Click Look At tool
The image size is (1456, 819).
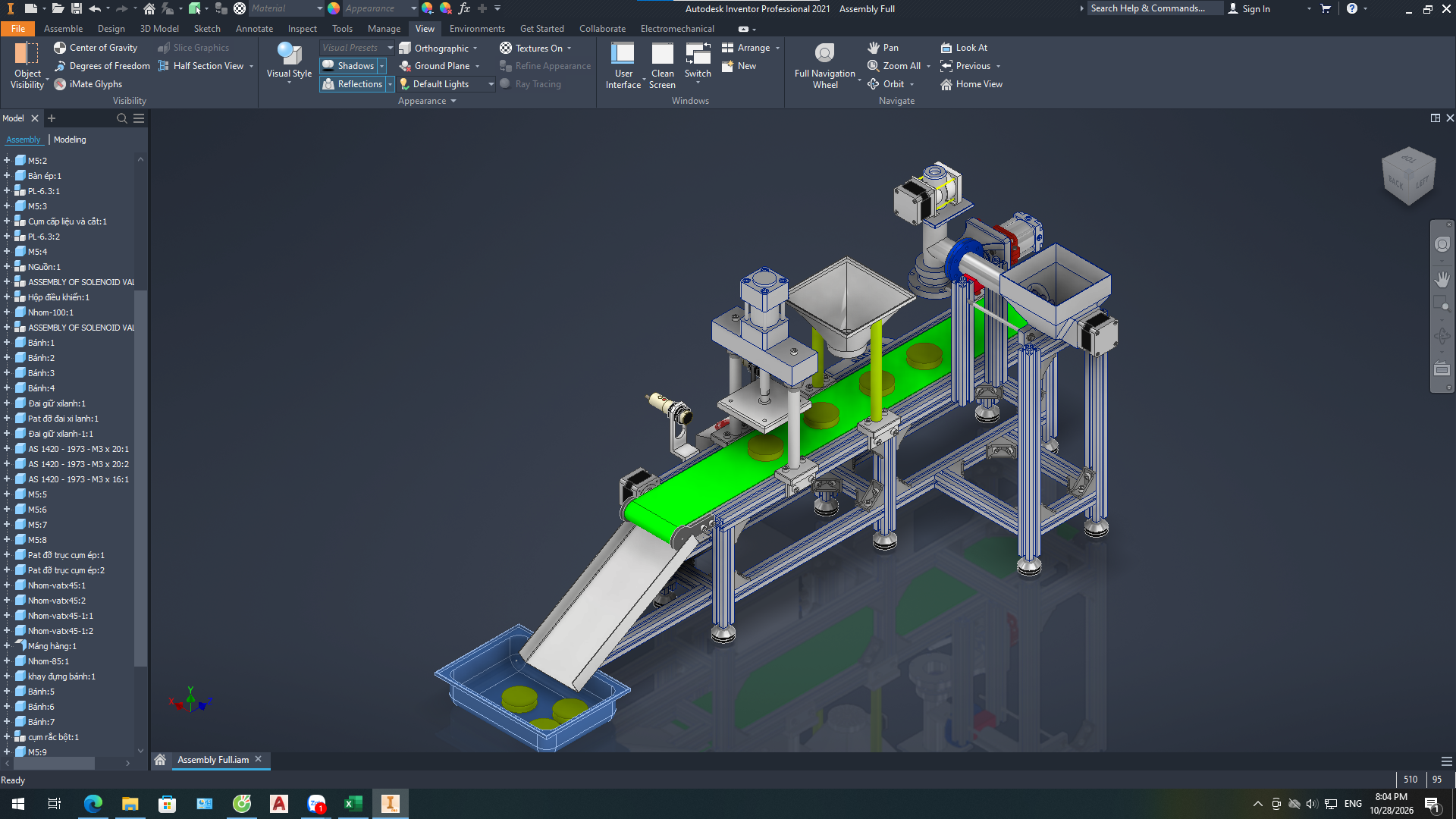point(964,48)
